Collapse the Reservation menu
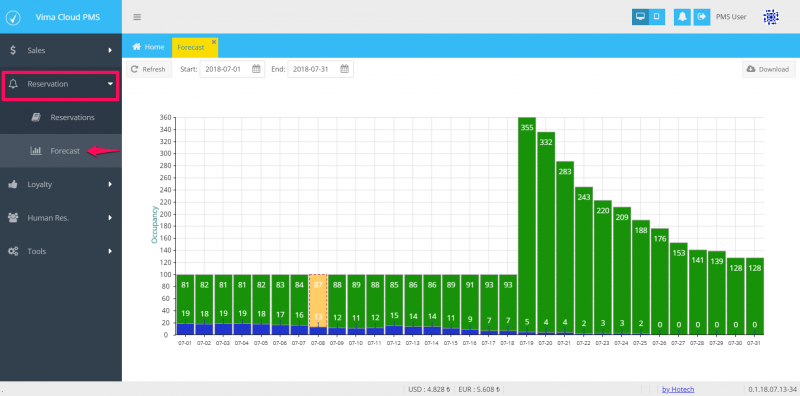Screen dimensions: 800x396 61,84
